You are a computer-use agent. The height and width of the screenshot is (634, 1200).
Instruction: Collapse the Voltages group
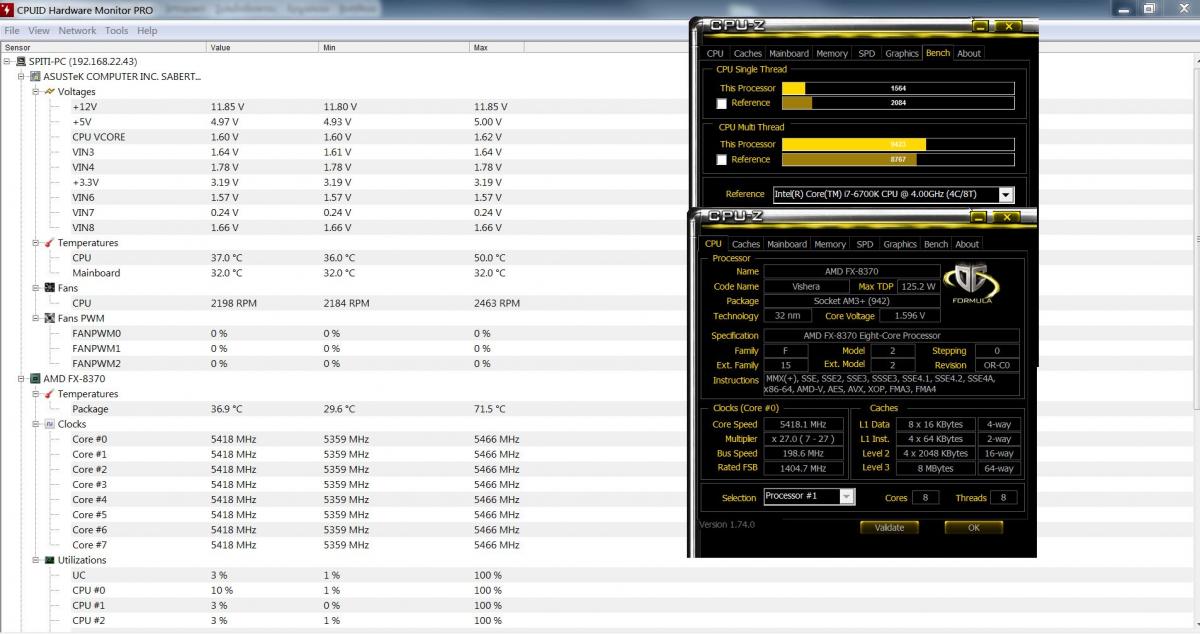[36, 91]
